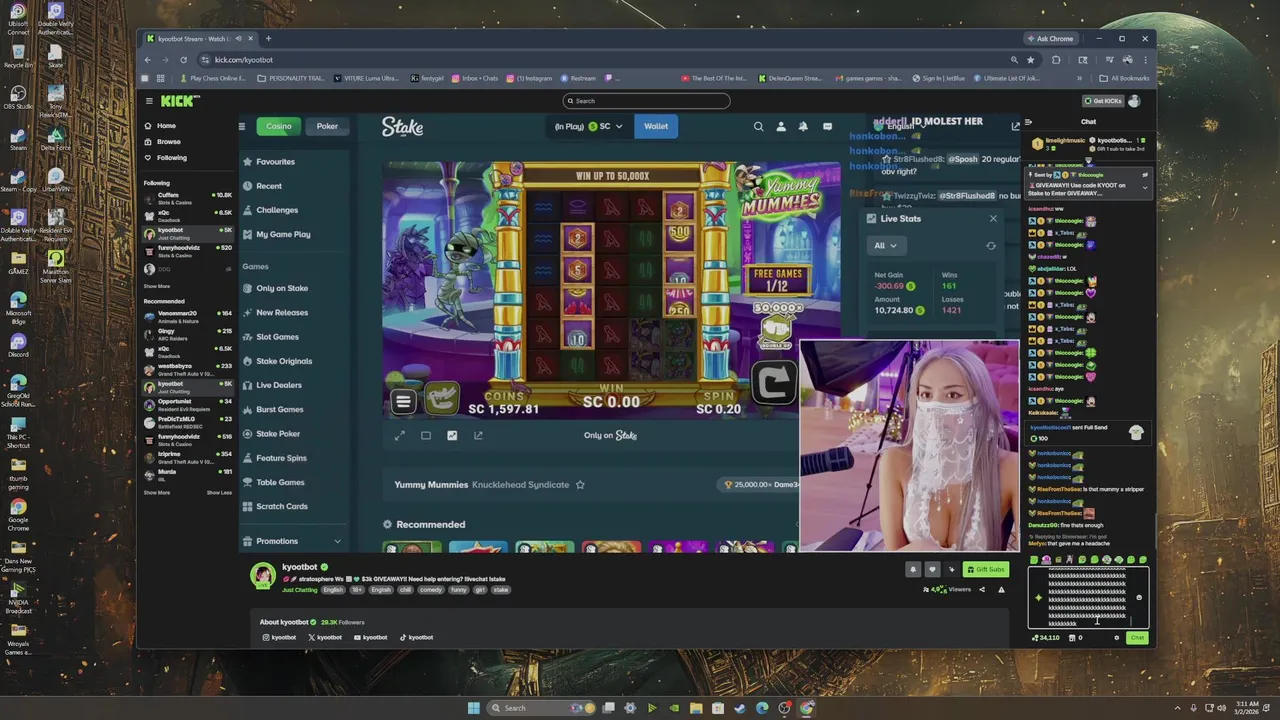The height and width of the screenshot is (720, 1280).
Task: Select the Poker tab
Action: coord(327,126)
